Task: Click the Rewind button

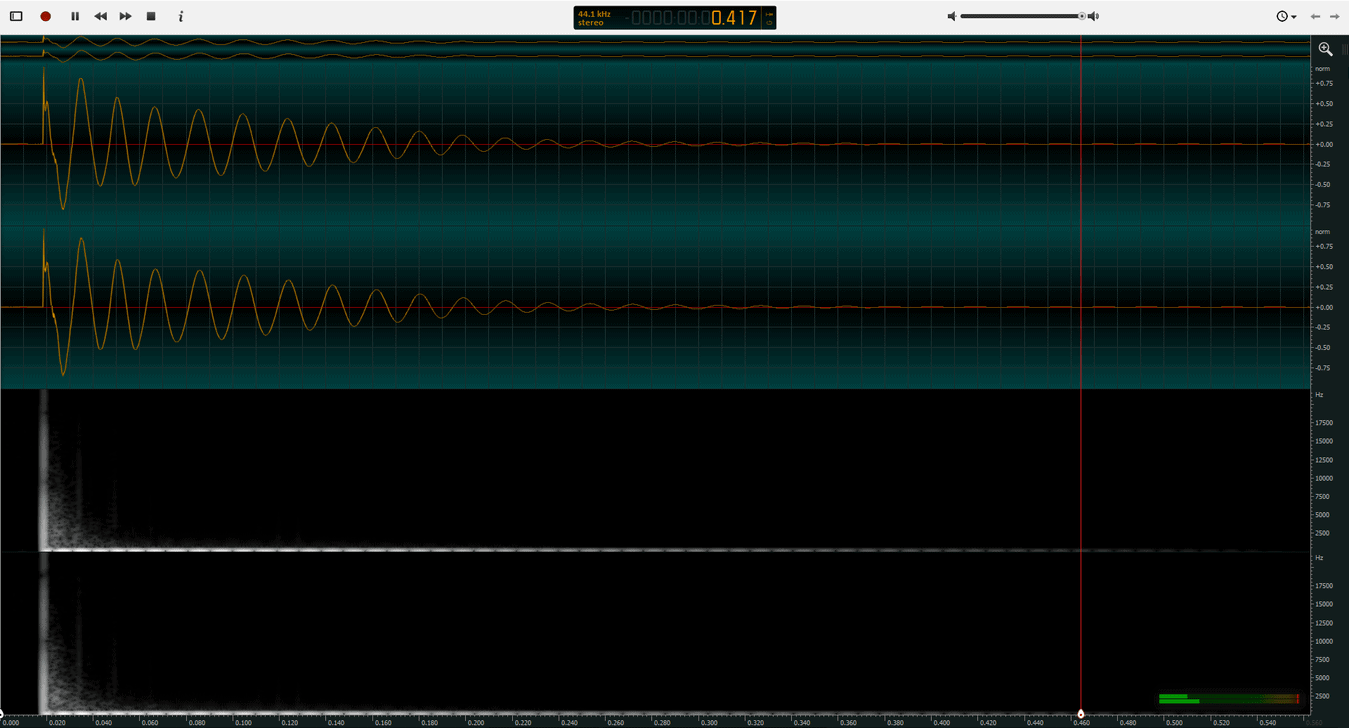Action: (100, 16)
